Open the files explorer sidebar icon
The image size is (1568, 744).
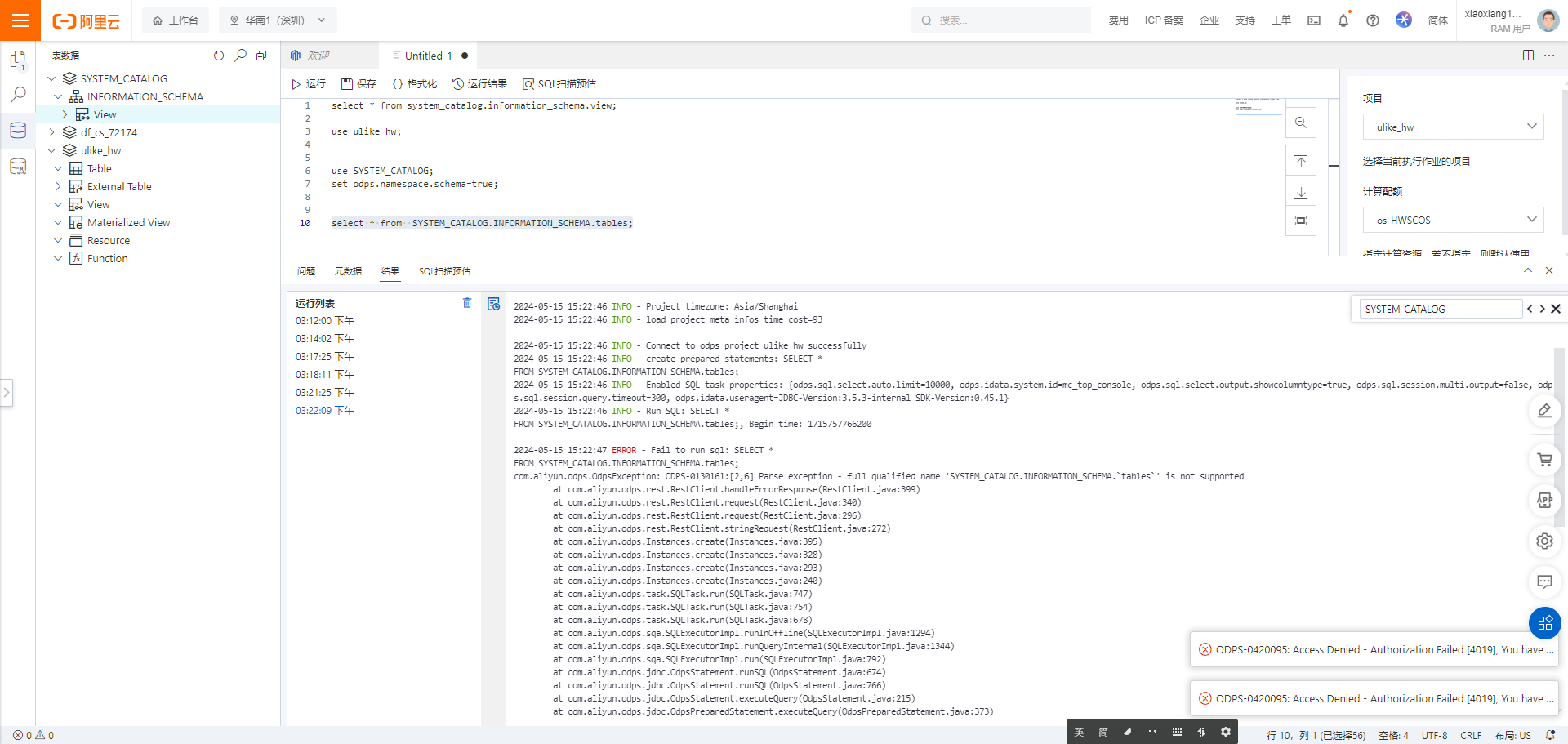click(x=18, y=60)
